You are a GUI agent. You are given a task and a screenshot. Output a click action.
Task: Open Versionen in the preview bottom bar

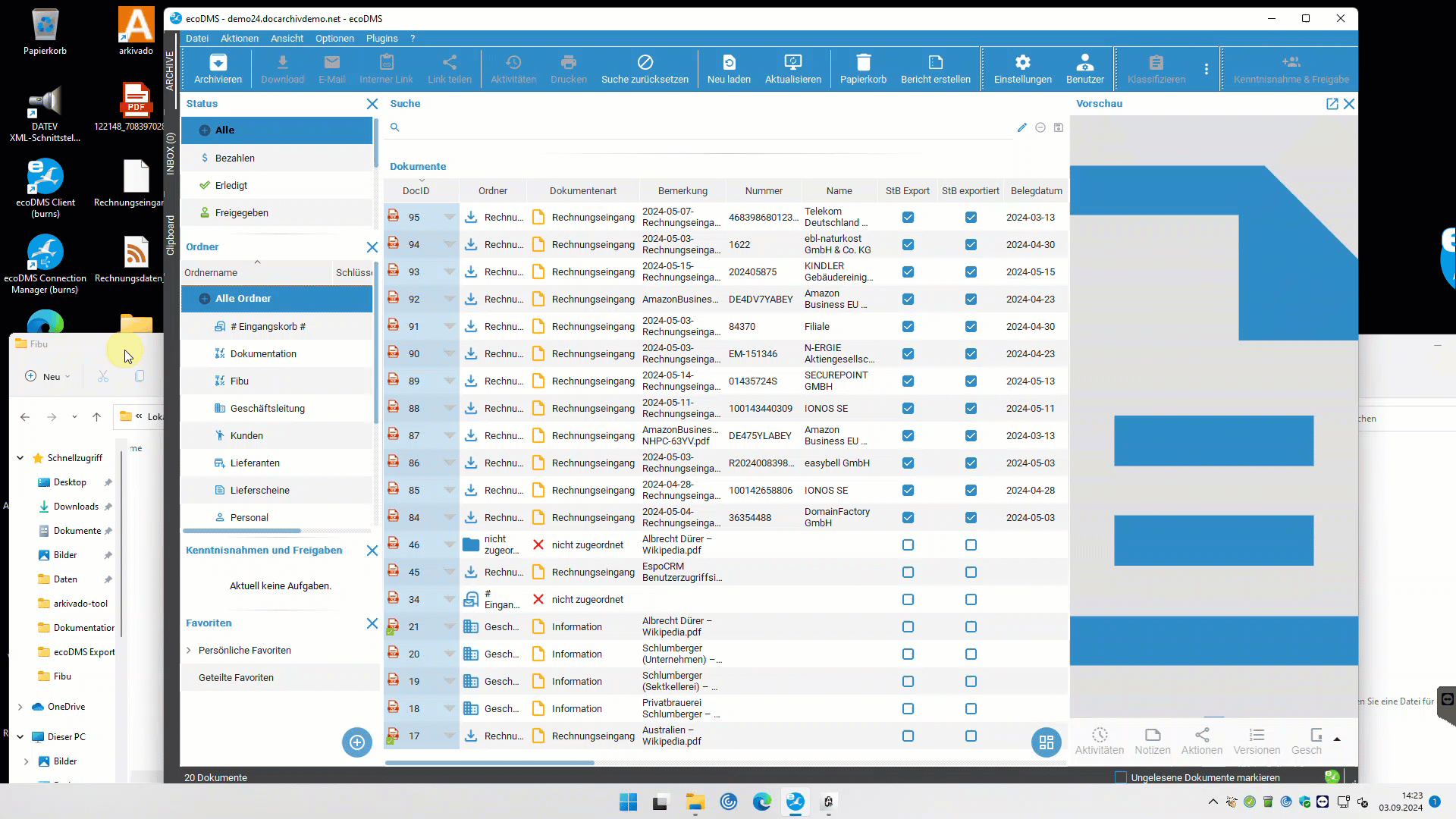1256,741
